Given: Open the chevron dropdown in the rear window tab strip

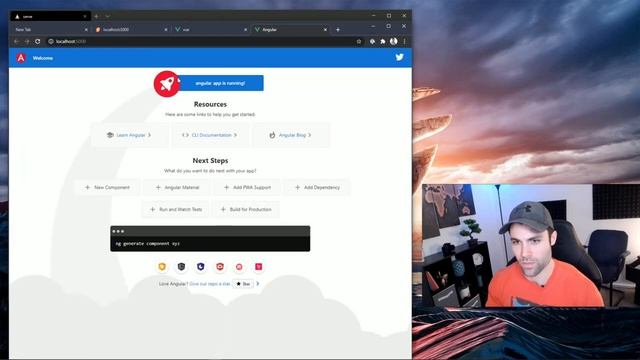Looking at the screenshot, I should pos(107,16).
